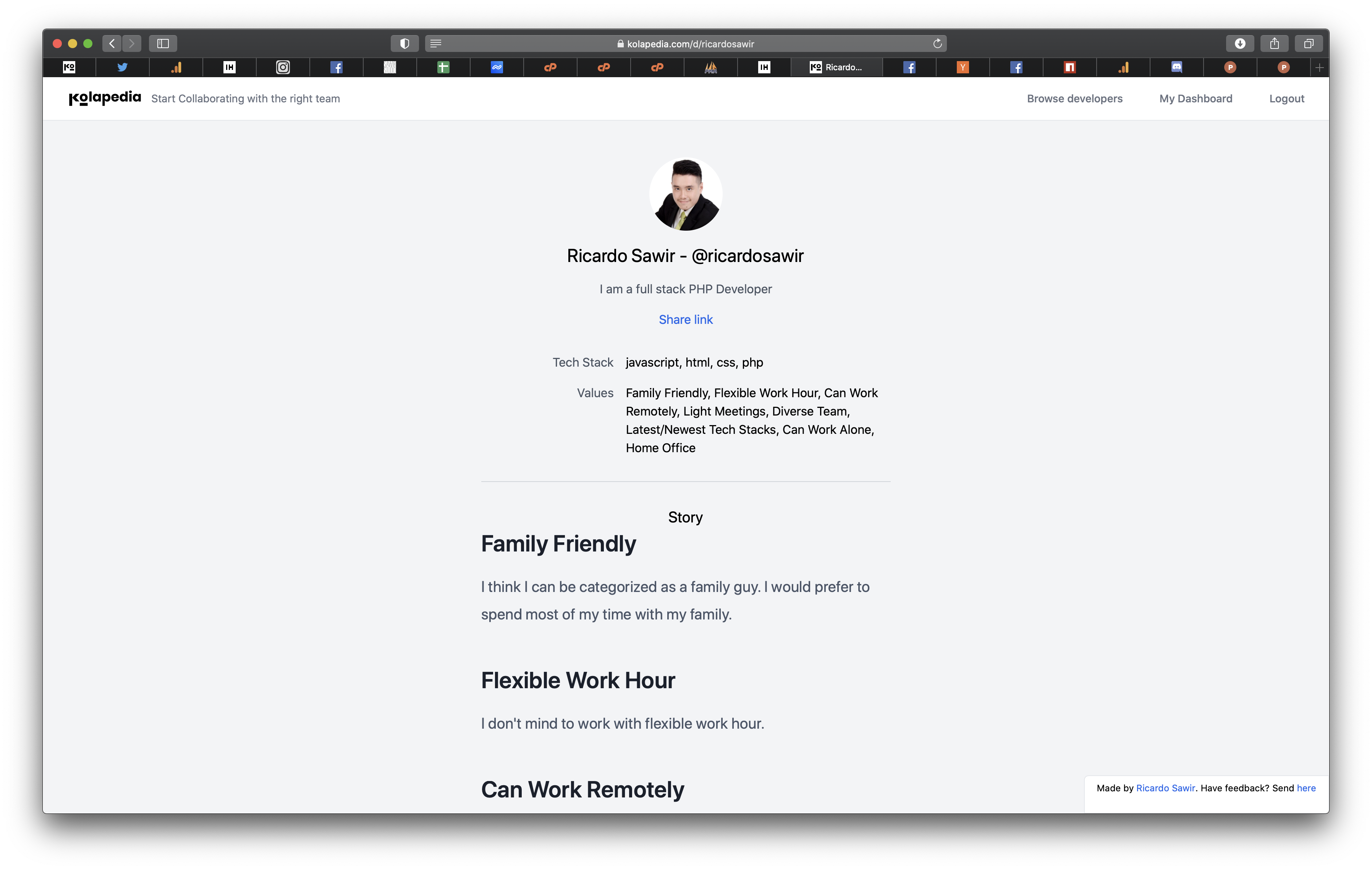Image resolution: width=1372 pixels, height=870 pixels.
Task: Show downloads with the download icon
Action: (1240, 43)
